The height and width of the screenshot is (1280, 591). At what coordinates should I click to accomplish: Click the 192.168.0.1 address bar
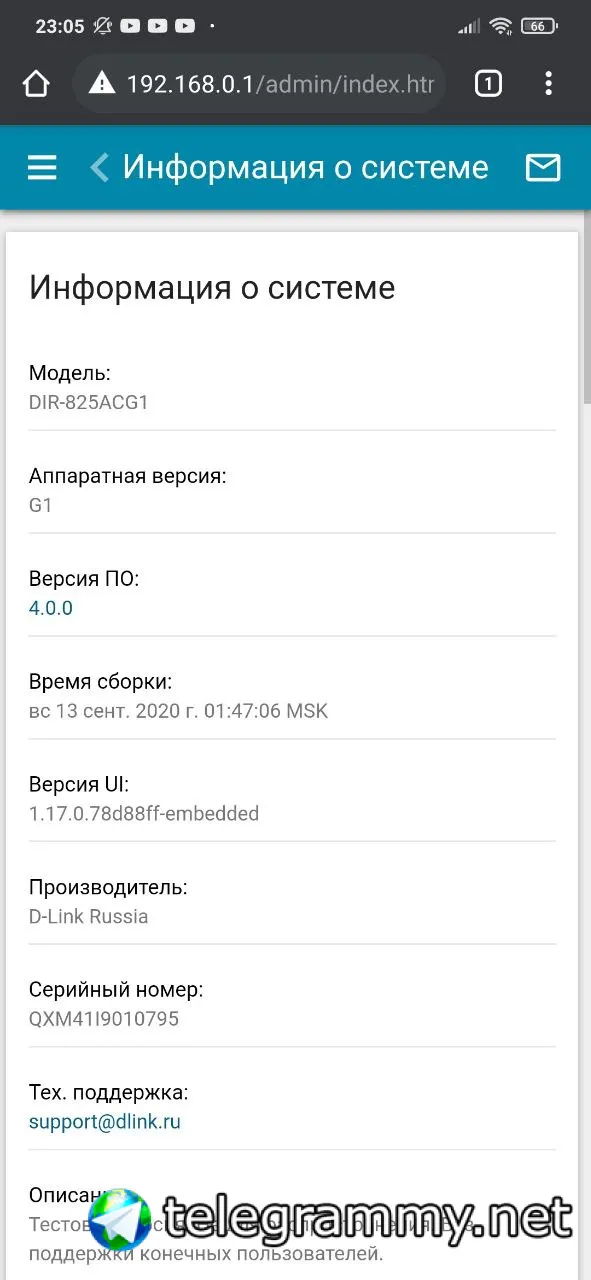tap(259, 84)
